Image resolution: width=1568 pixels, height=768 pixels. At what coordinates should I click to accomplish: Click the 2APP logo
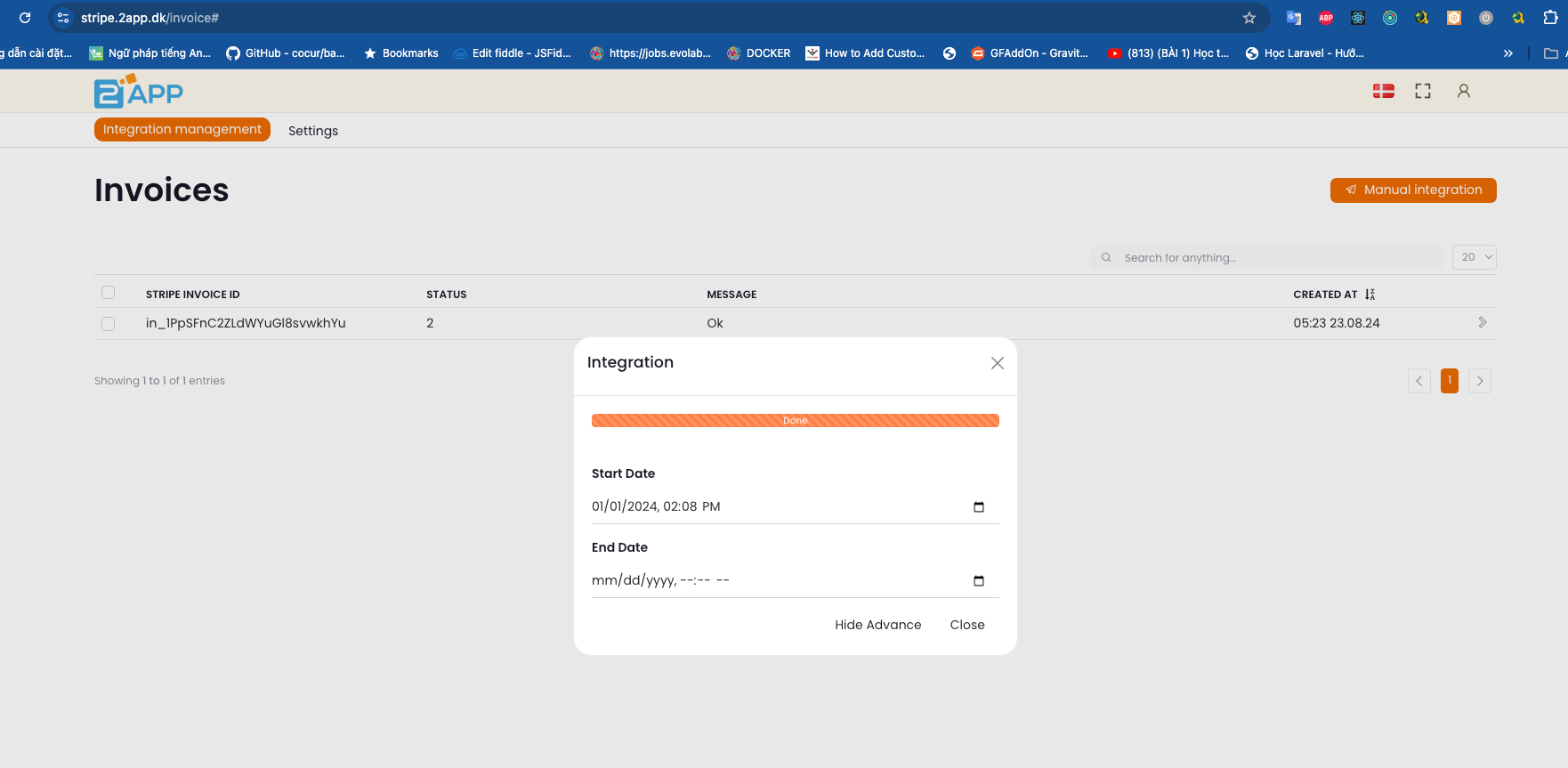[x=139, y=92]
